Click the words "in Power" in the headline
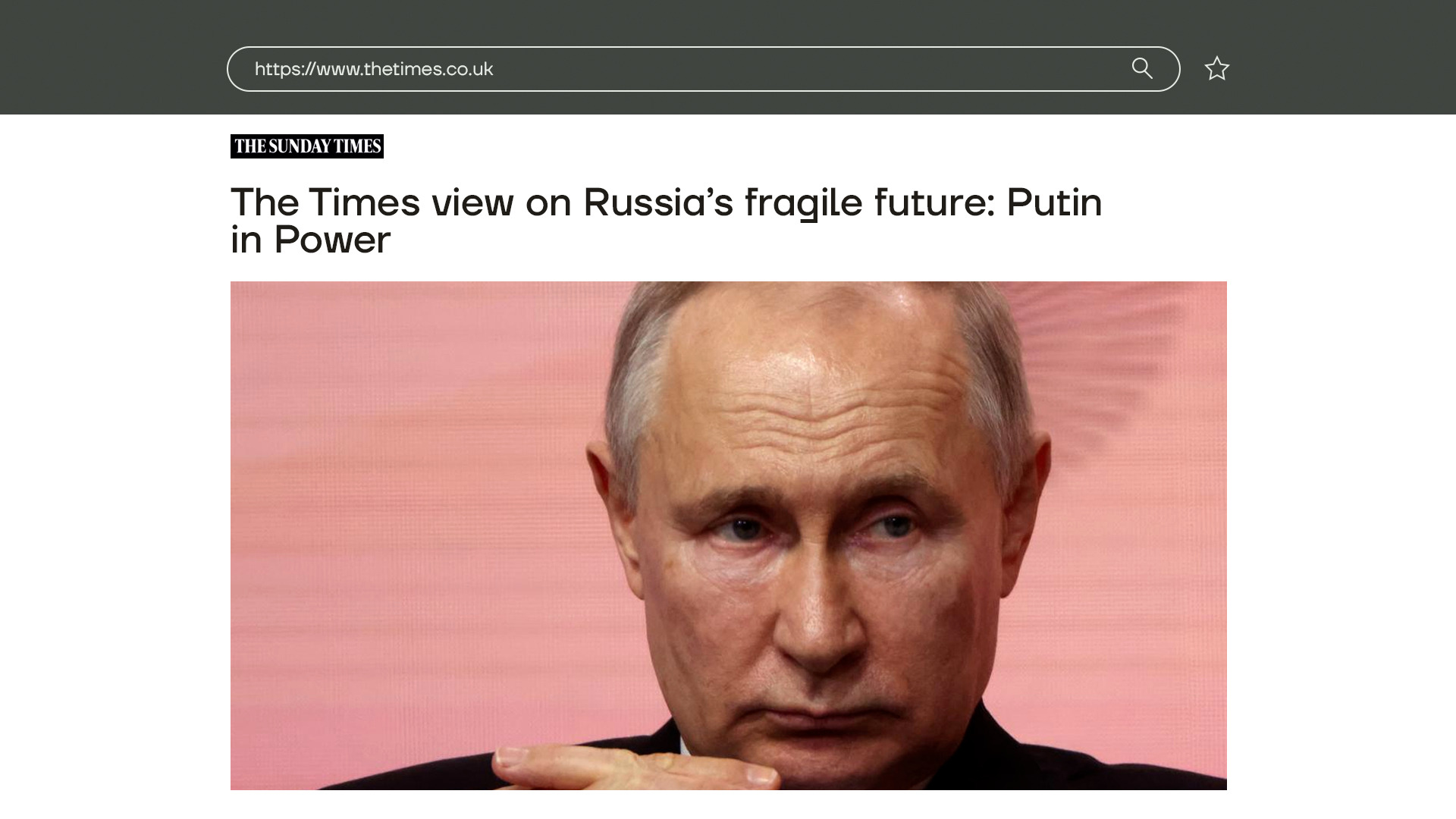Image resolution: width=1456 pixels, height=819 pixels. [311, 240]
